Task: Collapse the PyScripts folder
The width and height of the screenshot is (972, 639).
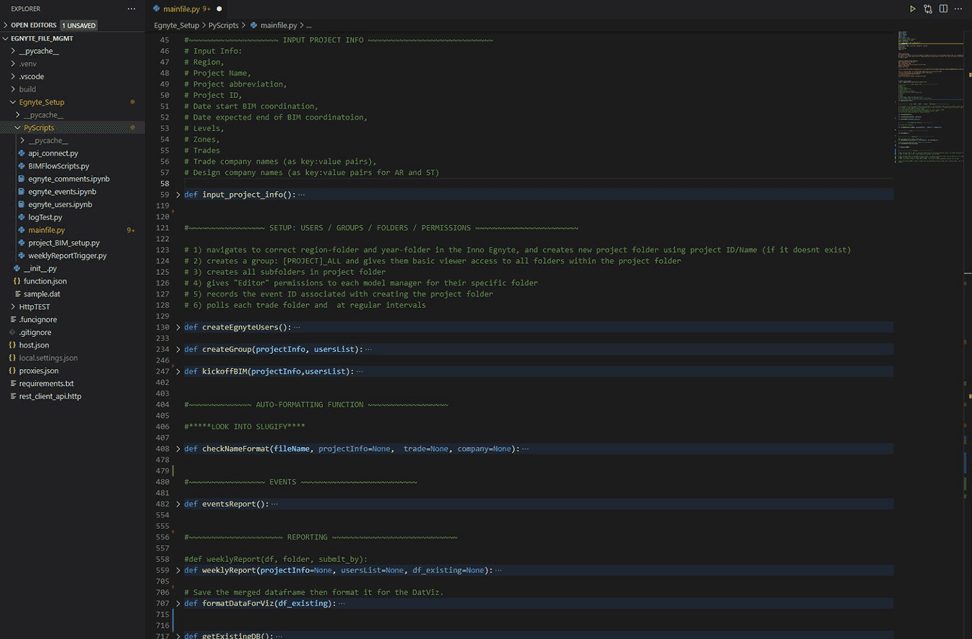Action: [x=17, y=128]
